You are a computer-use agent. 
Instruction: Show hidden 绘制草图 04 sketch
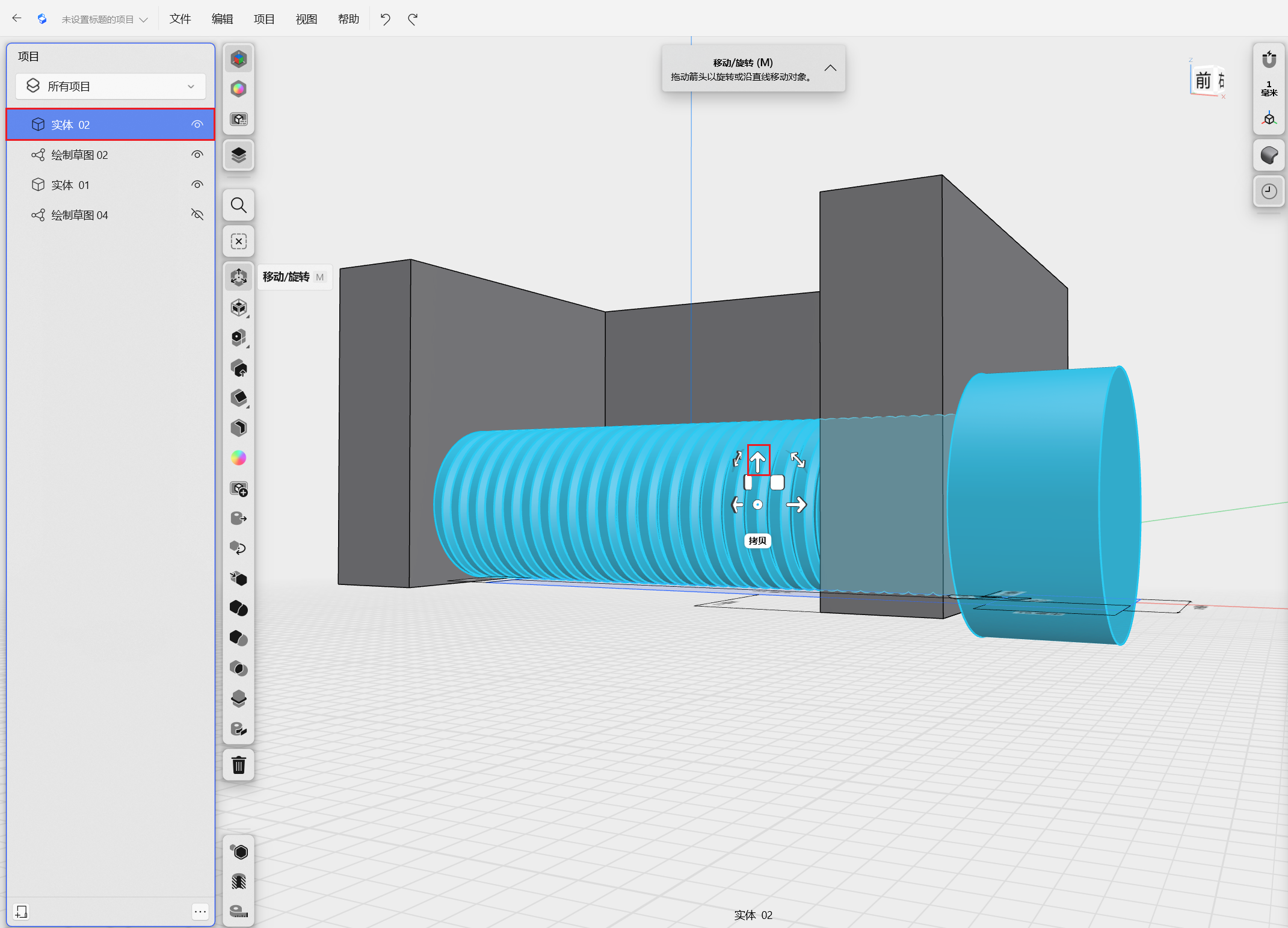click(197, 215)
